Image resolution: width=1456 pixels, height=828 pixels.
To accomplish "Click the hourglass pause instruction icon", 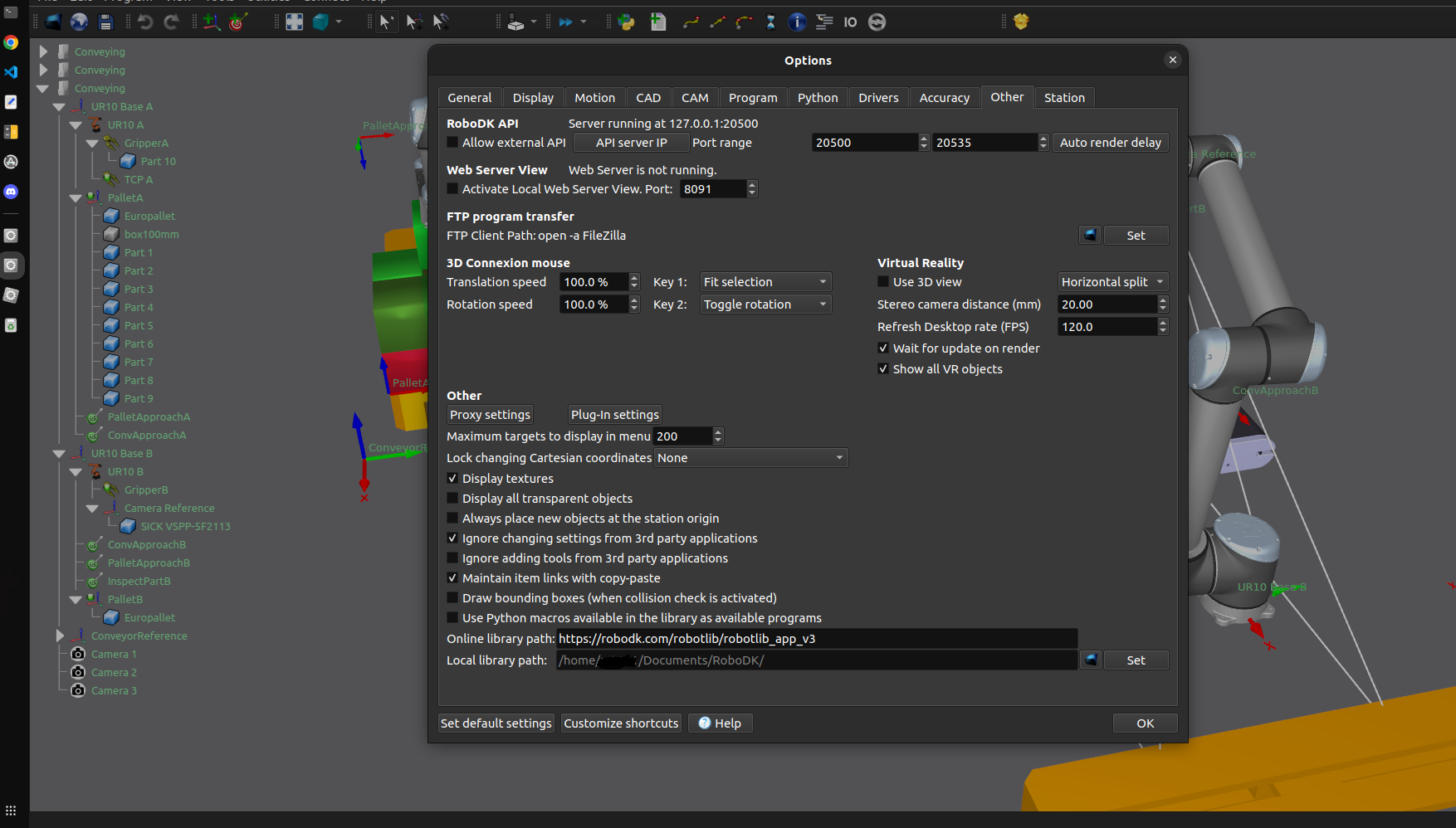I will [x=770, y=22].
